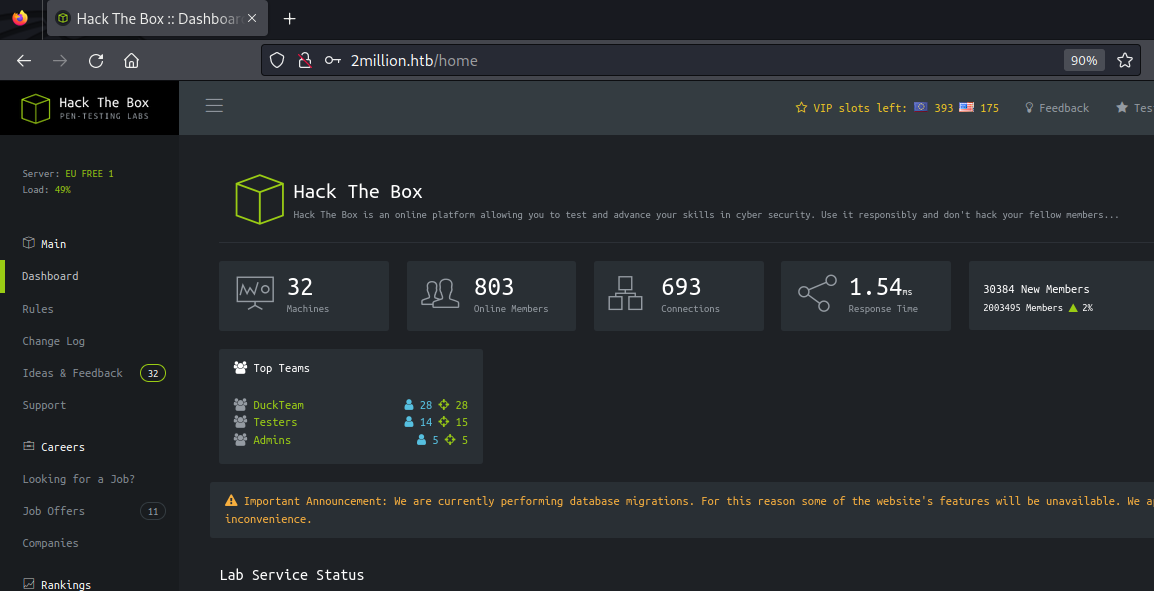
Task: Open the DuckTeam team link
Action: [x=278, y=405]
